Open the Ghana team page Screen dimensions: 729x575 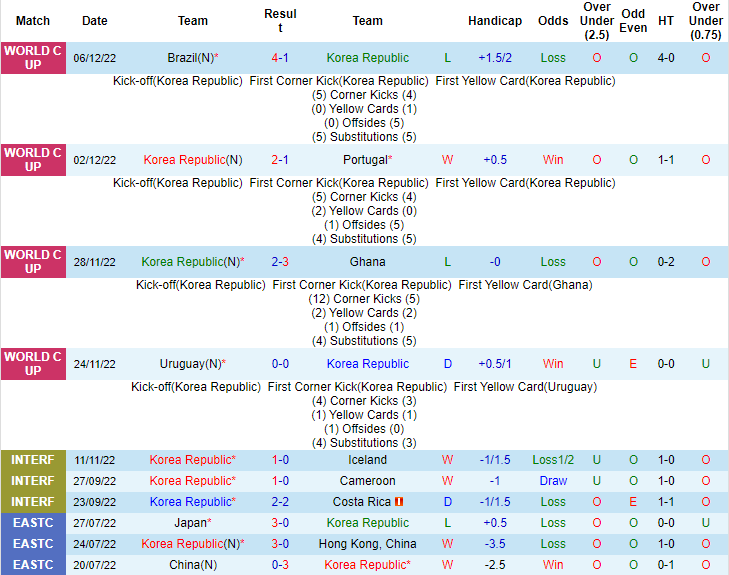367,262
